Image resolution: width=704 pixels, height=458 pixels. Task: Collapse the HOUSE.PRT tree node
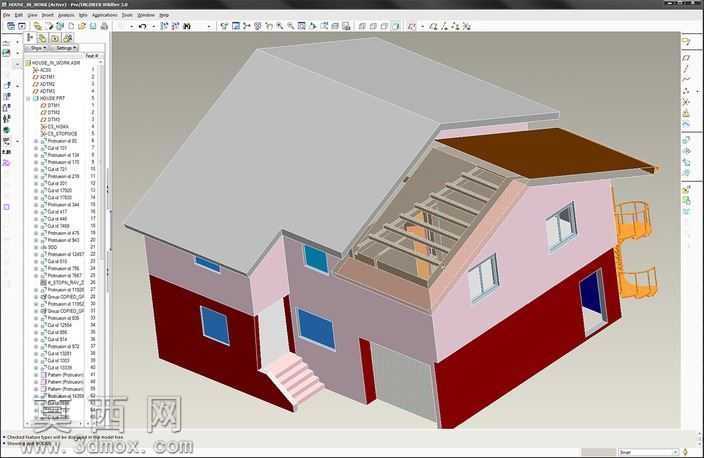[28, 98]
